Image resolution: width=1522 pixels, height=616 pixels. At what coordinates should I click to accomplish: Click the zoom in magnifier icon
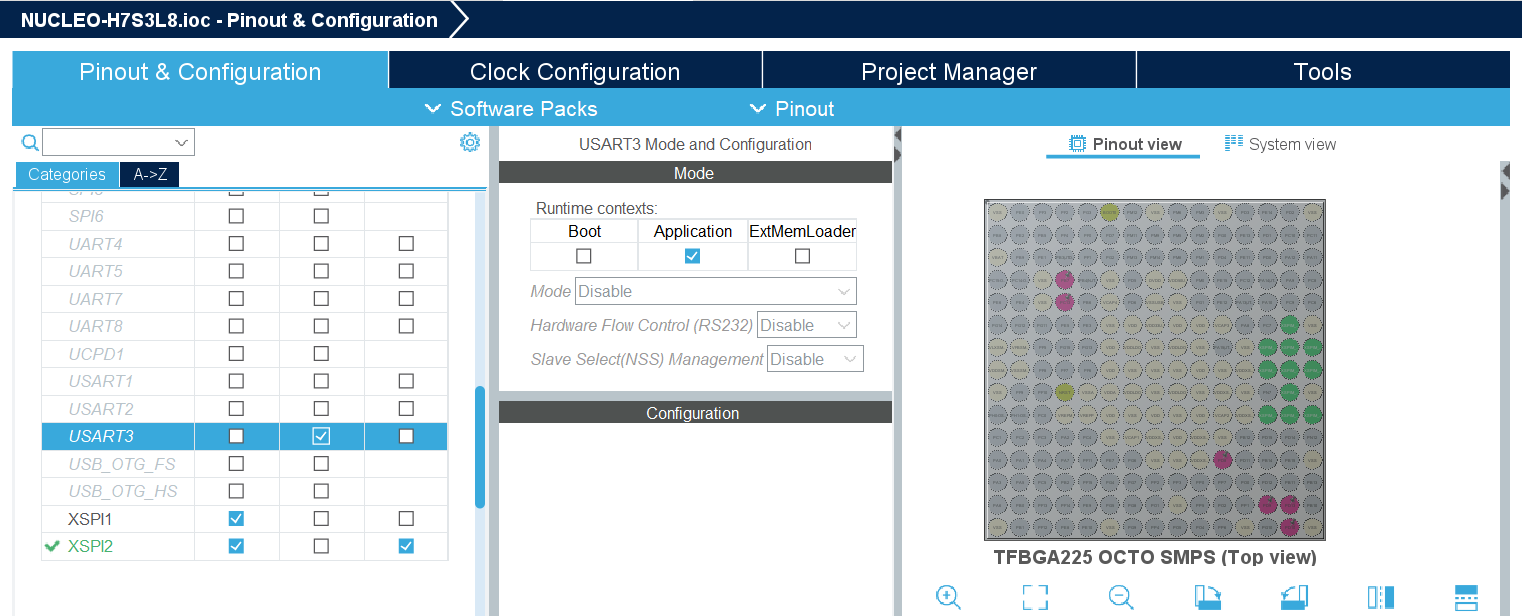pyautogui.click(x=948, y=597)
